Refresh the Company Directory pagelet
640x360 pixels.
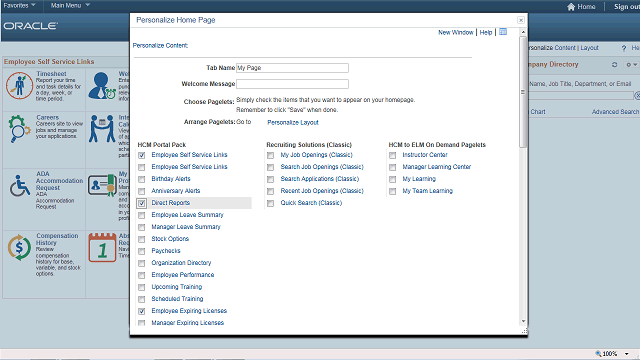coord(614,64)
